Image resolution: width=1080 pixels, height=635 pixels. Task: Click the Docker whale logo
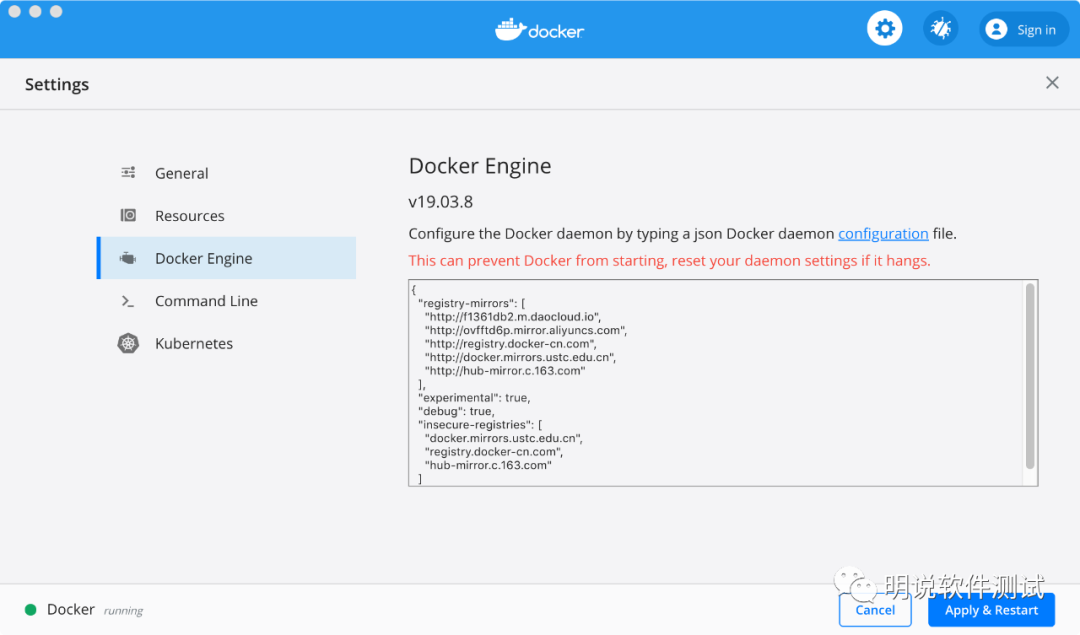point(511,29)
